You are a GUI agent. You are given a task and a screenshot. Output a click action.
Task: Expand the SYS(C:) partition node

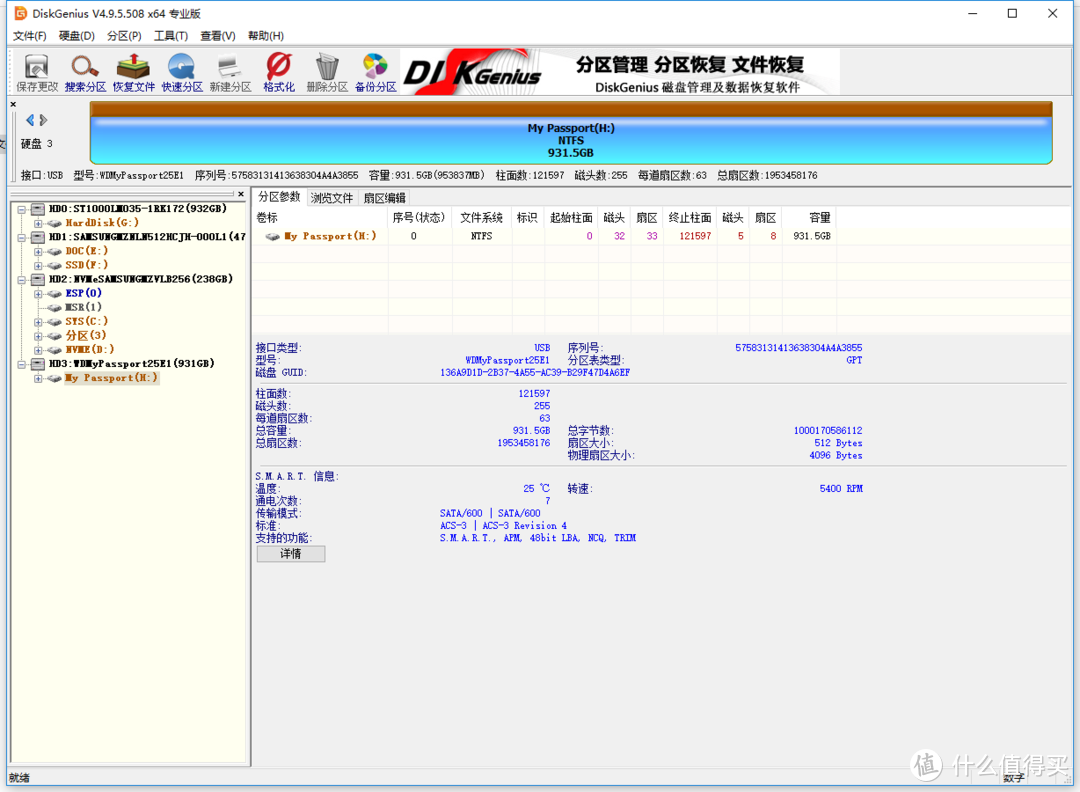39,322
